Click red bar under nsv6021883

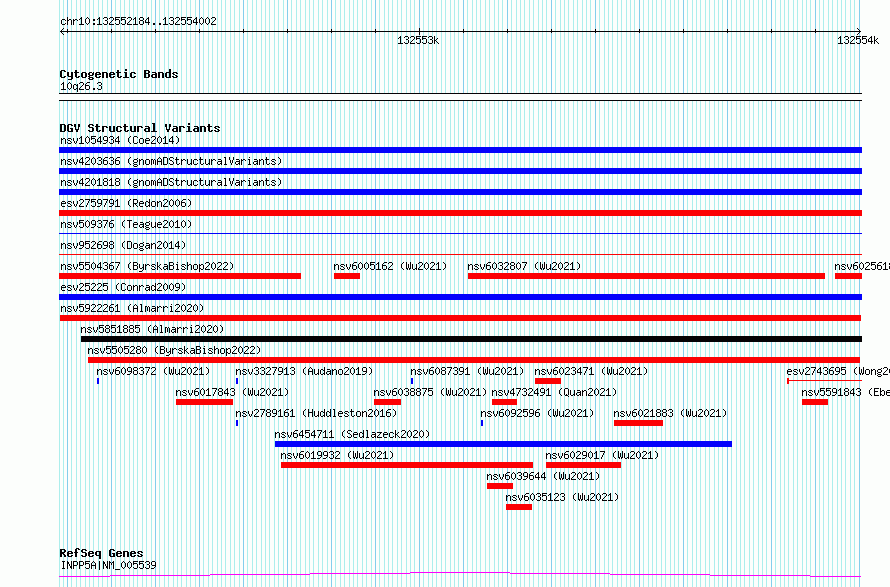[638, 423]
